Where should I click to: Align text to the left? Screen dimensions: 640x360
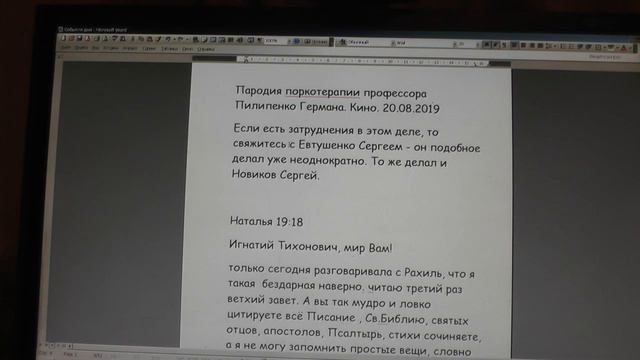coord(514,44)
